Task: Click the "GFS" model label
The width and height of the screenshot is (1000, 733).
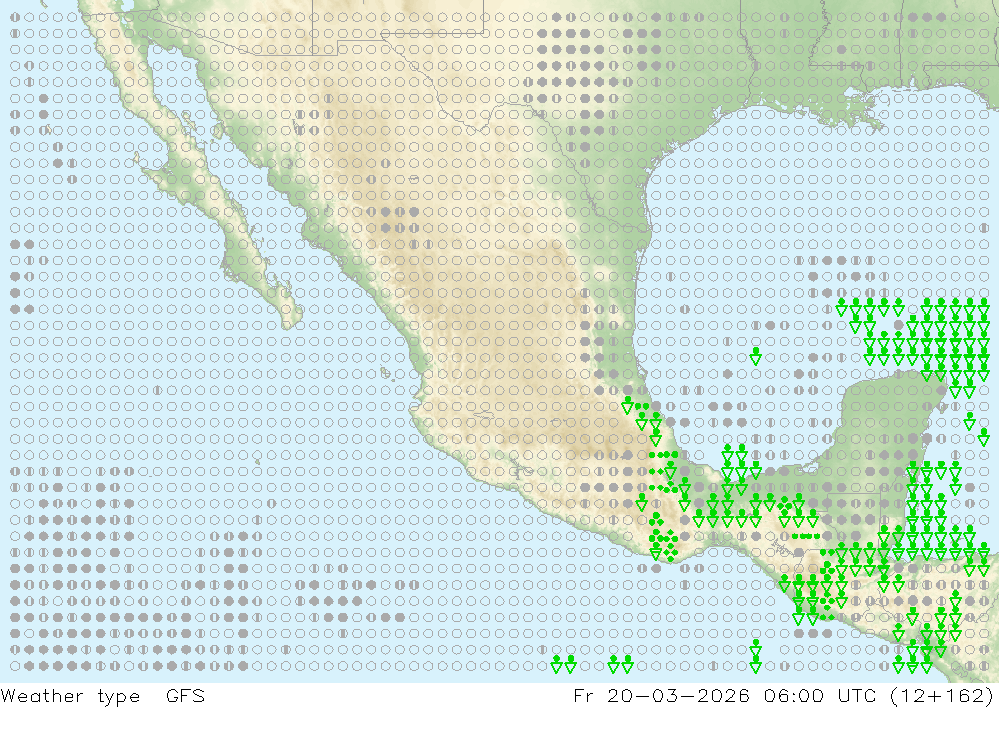Action: (x=186, y=695)
